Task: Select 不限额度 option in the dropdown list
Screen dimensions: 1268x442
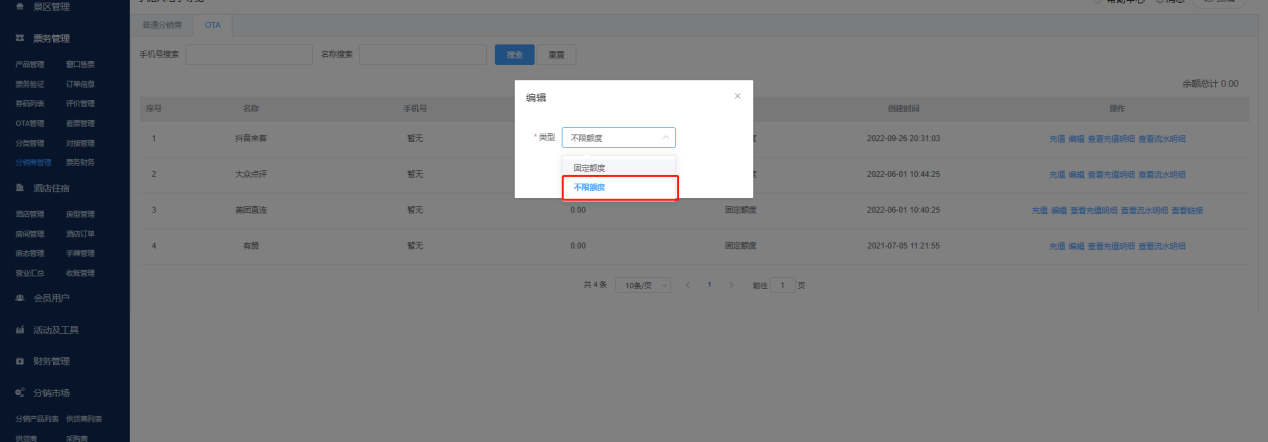Action: 589,187
